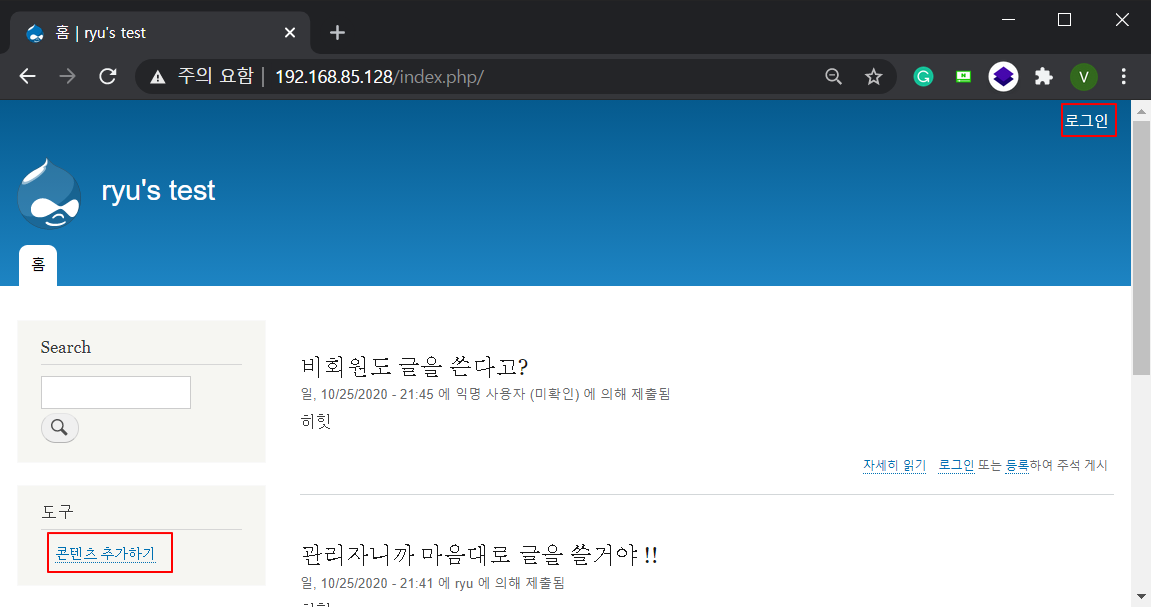Click the search magnifier submit button
This screenshot has width=1151, height=607.
(59, 427)
